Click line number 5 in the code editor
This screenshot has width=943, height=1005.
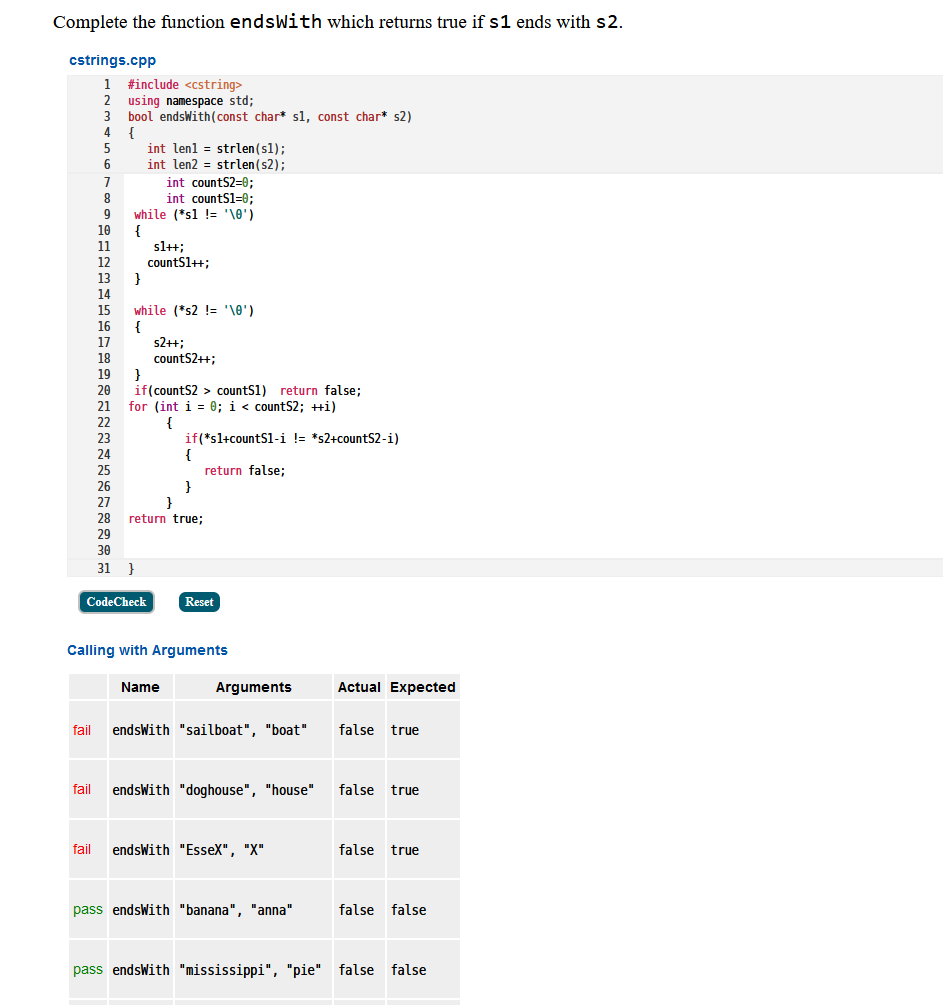pos(107,148)
